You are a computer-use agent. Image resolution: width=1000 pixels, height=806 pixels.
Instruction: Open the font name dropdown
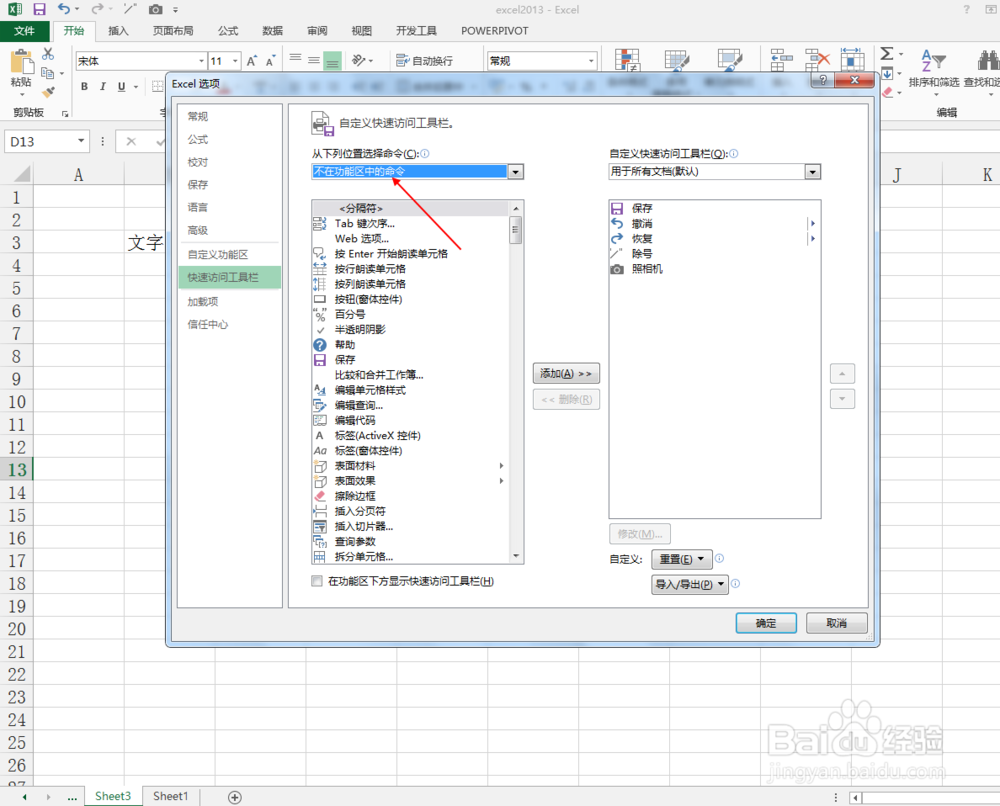202,61
